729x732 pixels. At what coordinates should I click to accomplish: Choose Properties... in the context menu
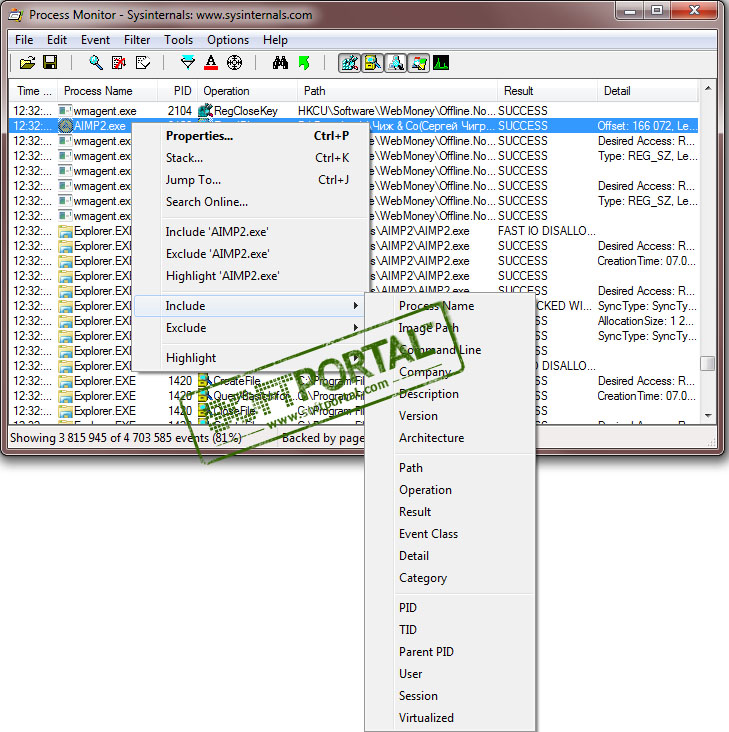(251, 136)
